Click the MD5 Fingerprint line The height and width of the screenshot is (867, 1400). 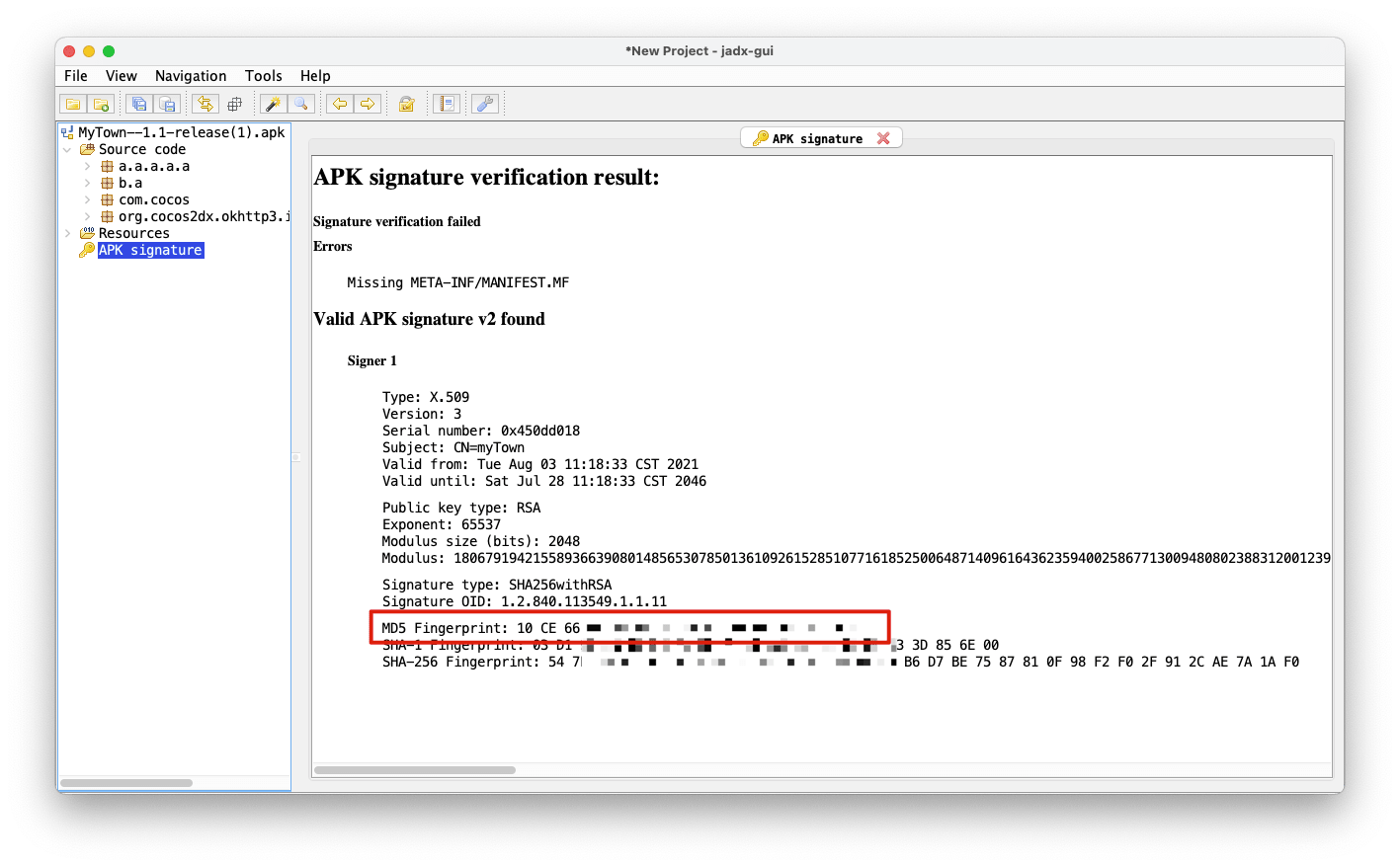[x=619, y=628]
